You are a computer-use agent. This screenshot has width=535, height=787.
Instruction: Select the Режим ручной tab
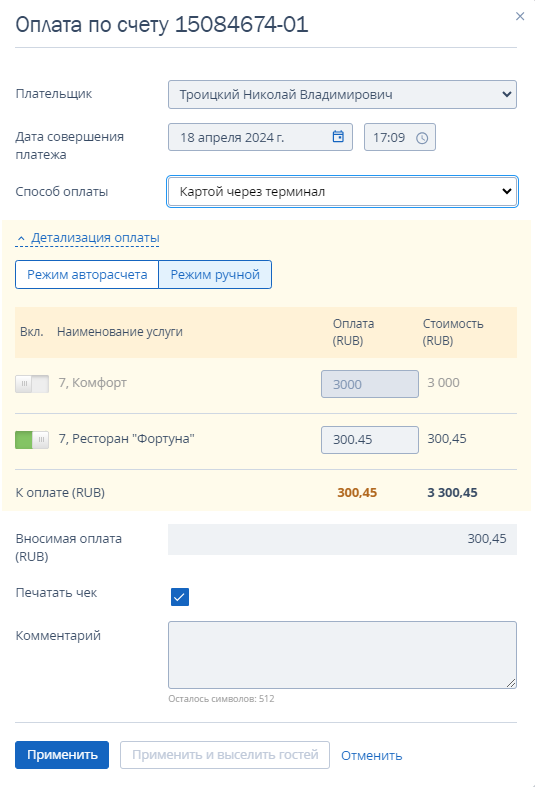pyautogui.click(x=215, y=275)
